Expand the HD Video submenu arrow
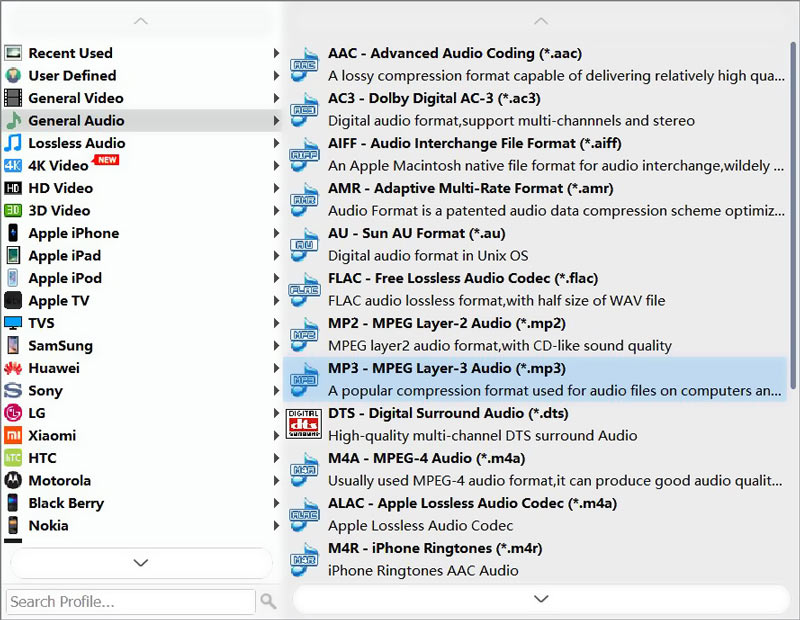 276,188
